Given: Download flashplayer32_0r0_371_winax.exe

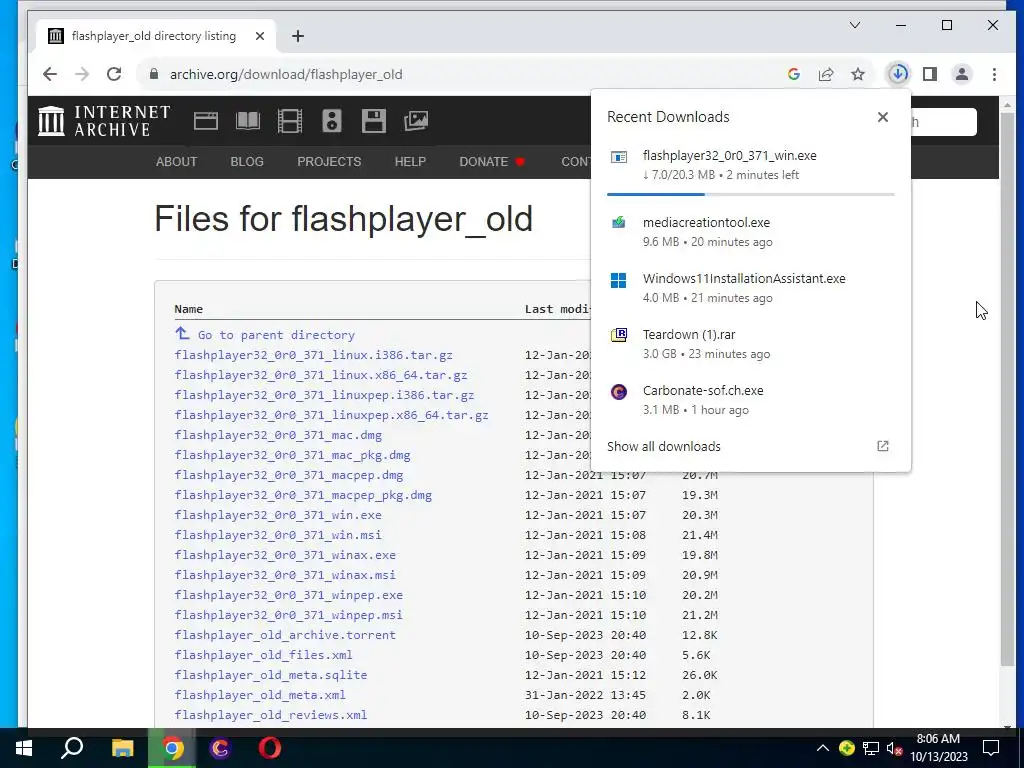Looking at the screenshot, I should pyautogui.click(x=285, y=555).
